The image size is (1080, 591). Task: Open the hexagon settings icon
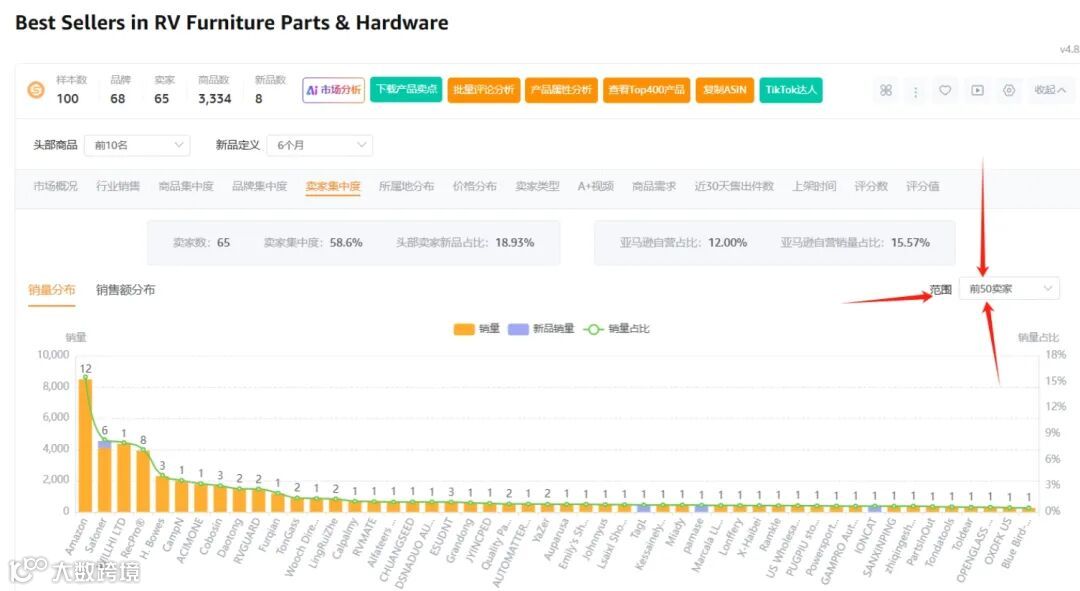point(1009,90)
